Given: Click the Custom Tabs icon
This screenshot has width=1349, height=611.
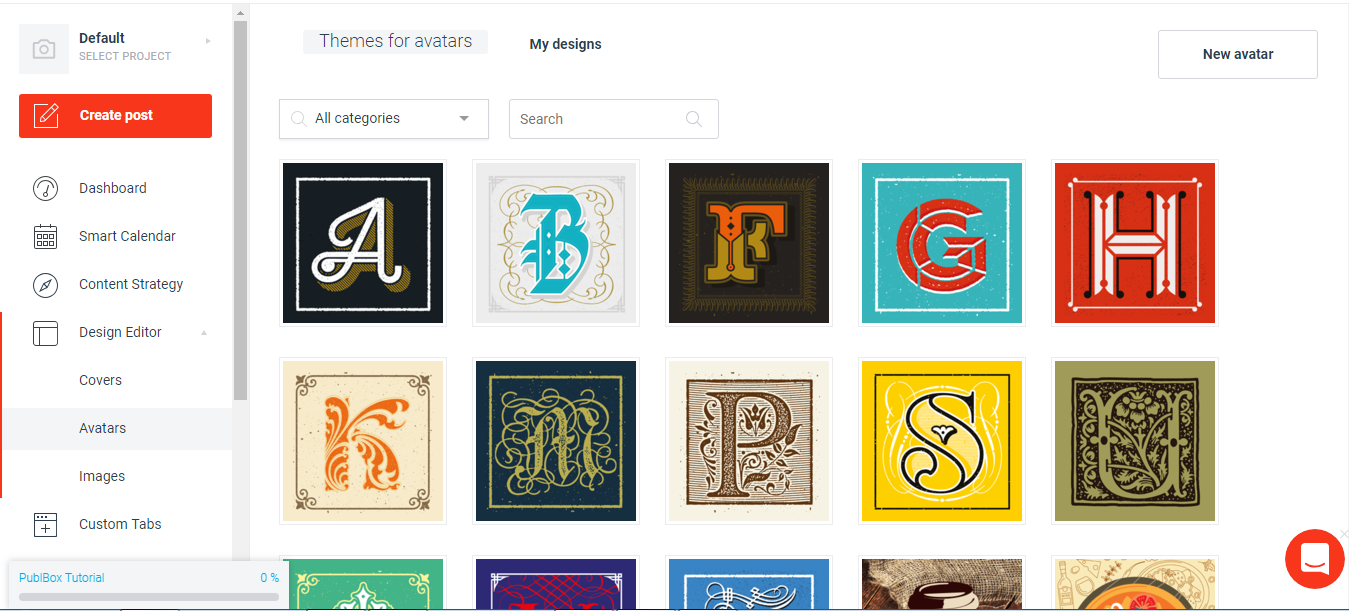Looking at the screenshot, I should point(45,524).
